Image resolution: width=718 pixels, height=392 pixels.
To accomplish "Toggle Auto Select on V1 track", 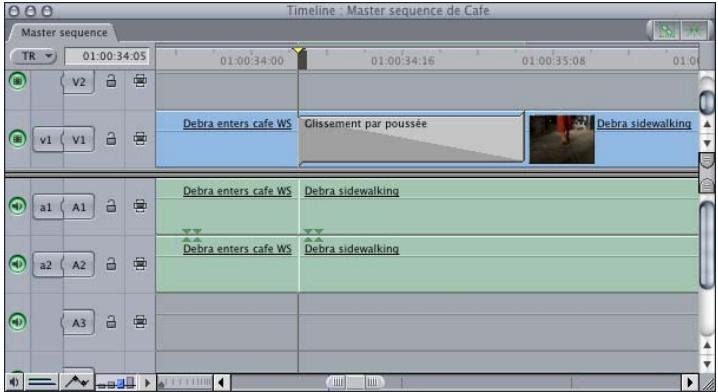I will [x=140, y=138].
